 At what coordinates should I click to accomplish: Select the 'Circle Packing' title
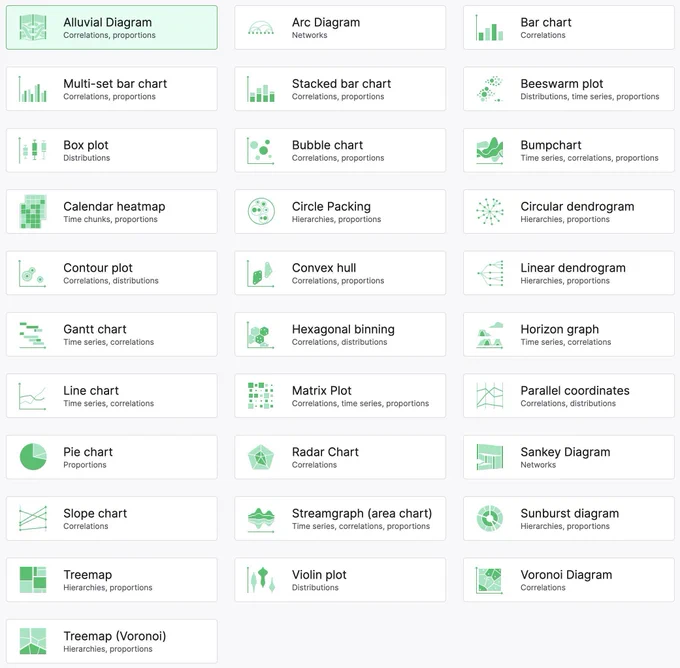331,206
